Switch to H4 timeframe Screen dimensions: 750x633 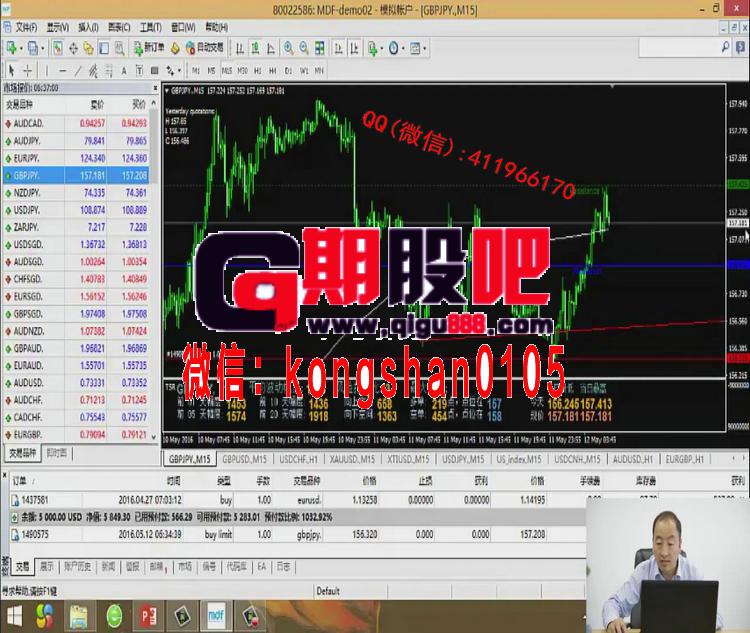pos(273,70)
